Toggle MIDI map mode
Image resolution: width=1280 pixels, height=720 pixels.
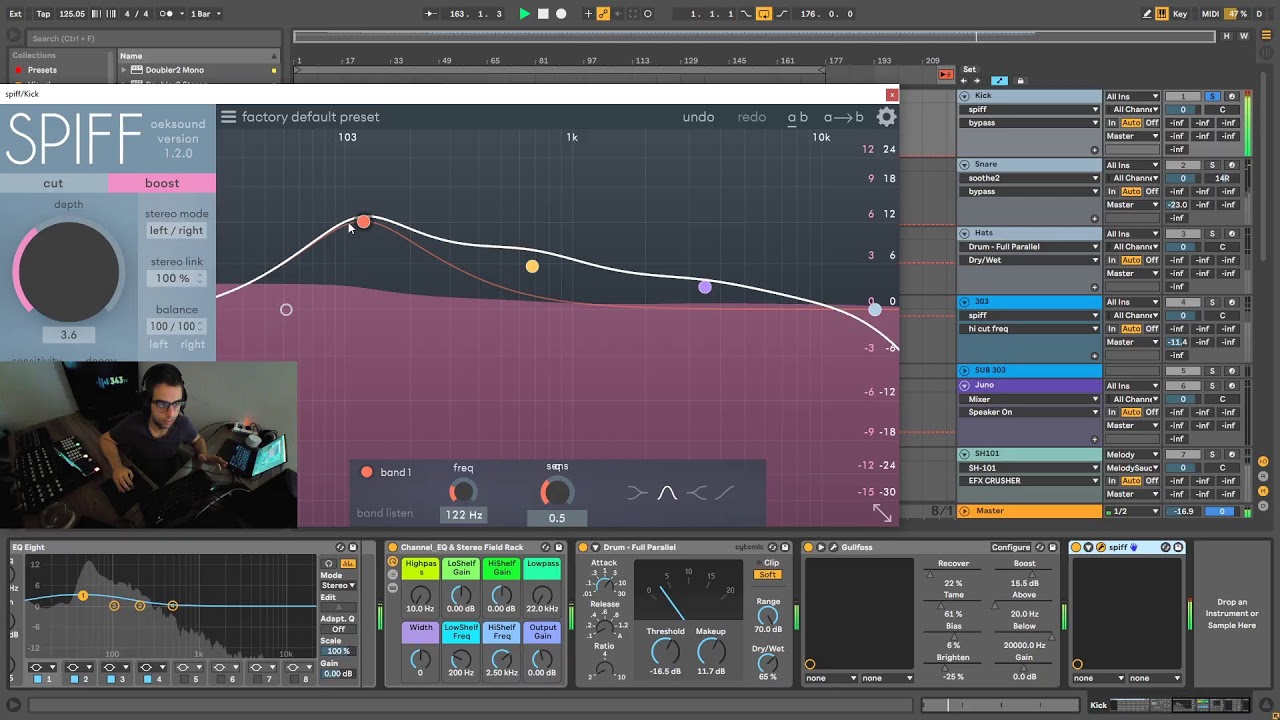(x=1210, y=14)
